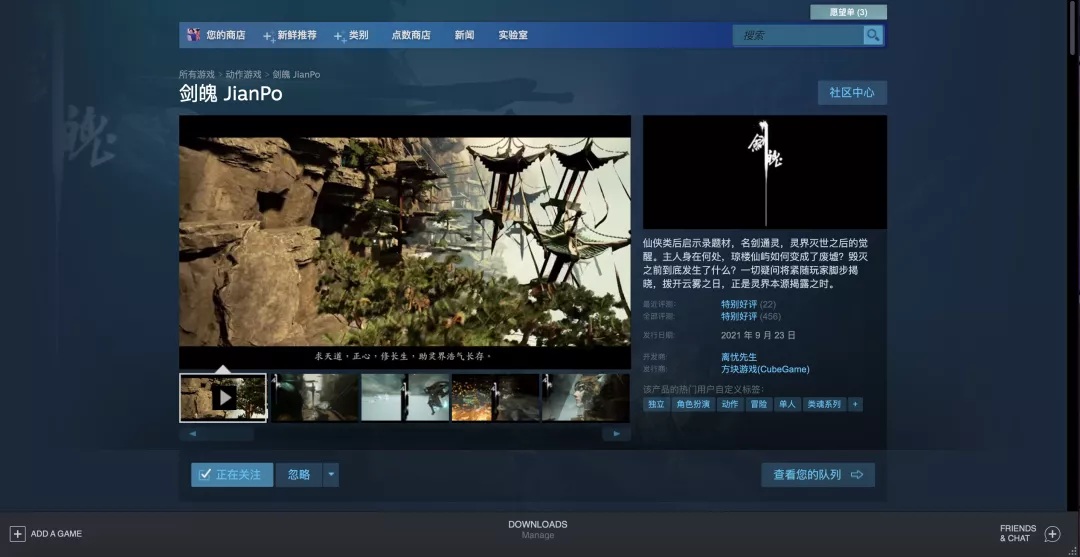
Task: Click the search magnifier icon
Action: pos(873,35)
